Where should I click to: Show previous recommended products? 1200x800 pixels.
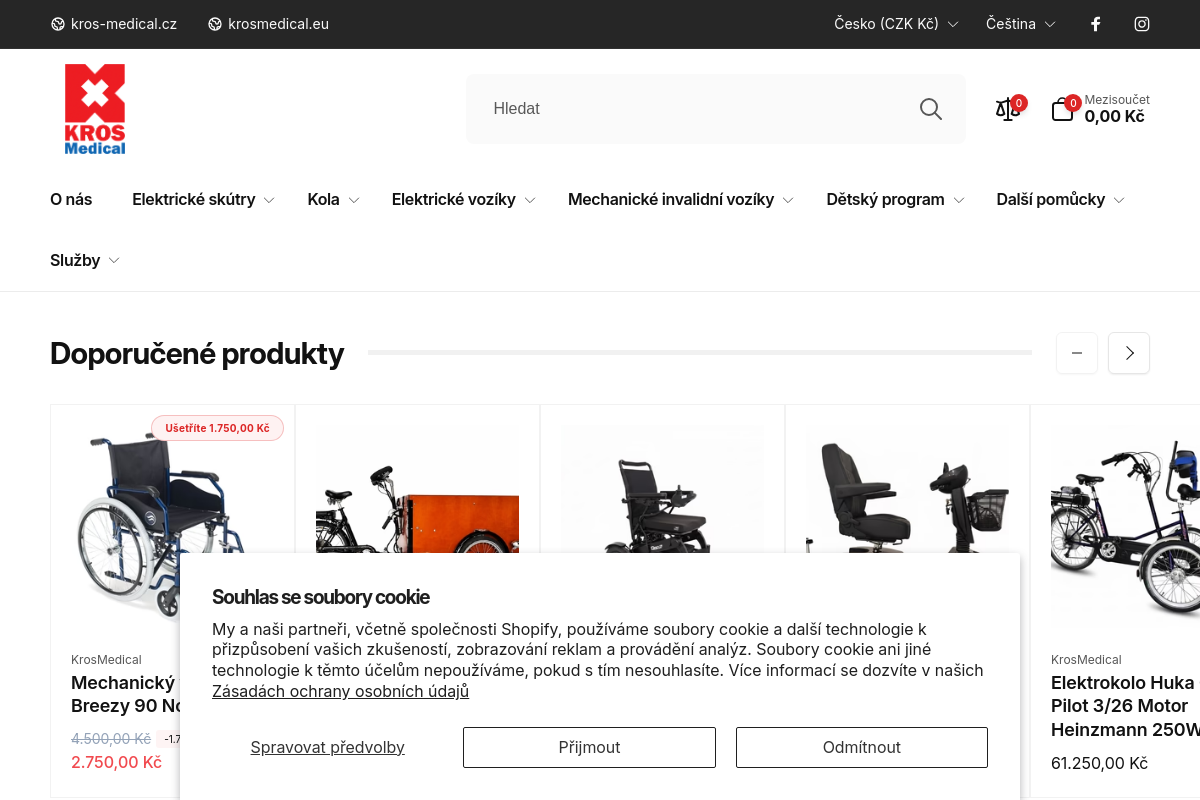click(x=1077, y=353)
